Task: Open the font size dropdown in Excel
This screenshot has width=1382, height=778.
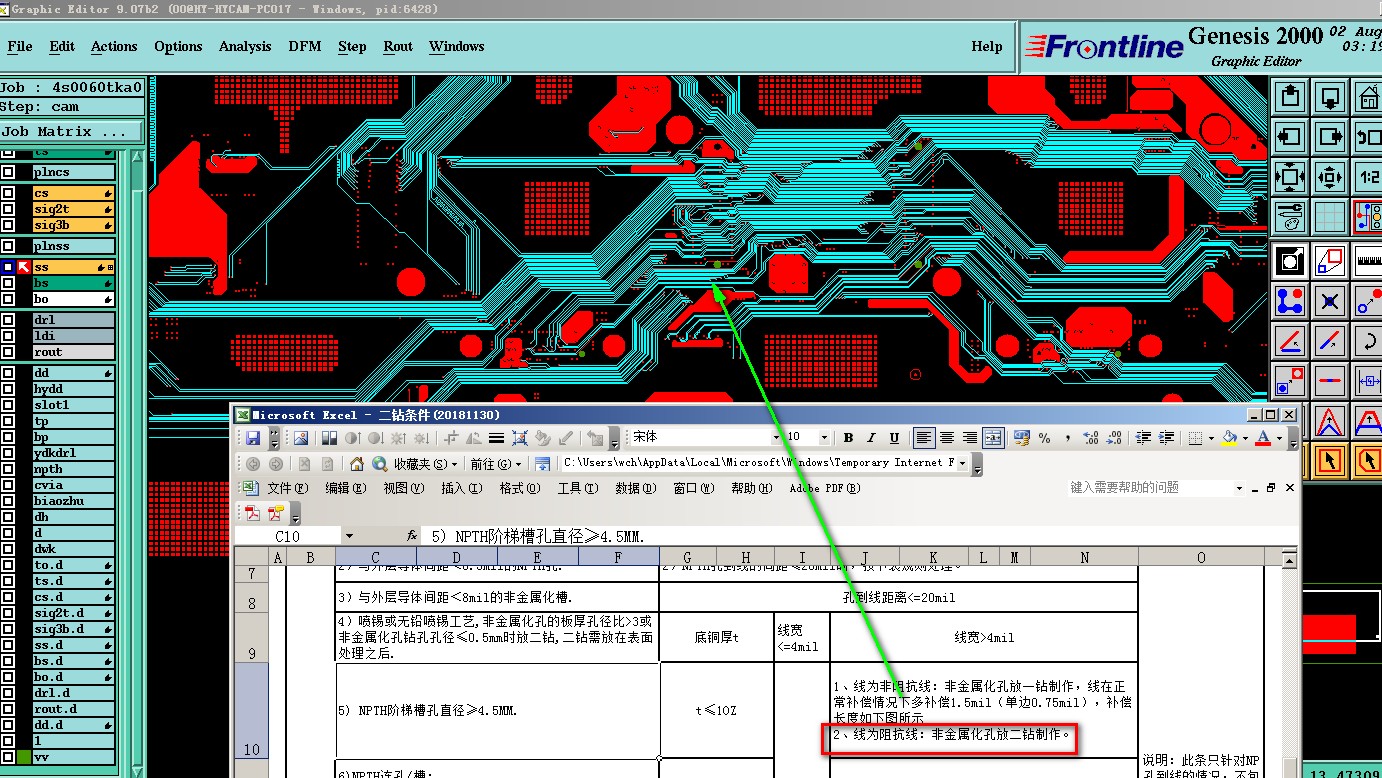Action: tap(824, 438)
